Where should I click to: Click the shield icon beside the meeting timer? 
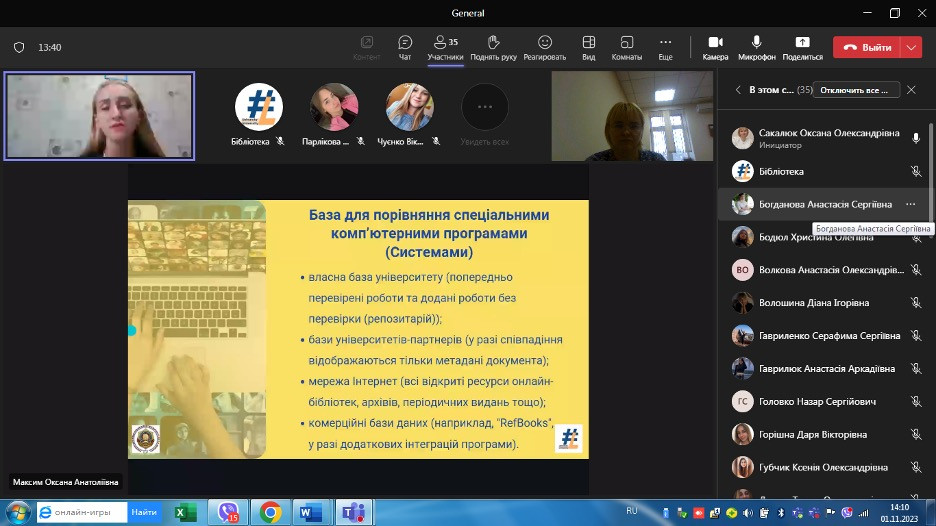[19, 47]
